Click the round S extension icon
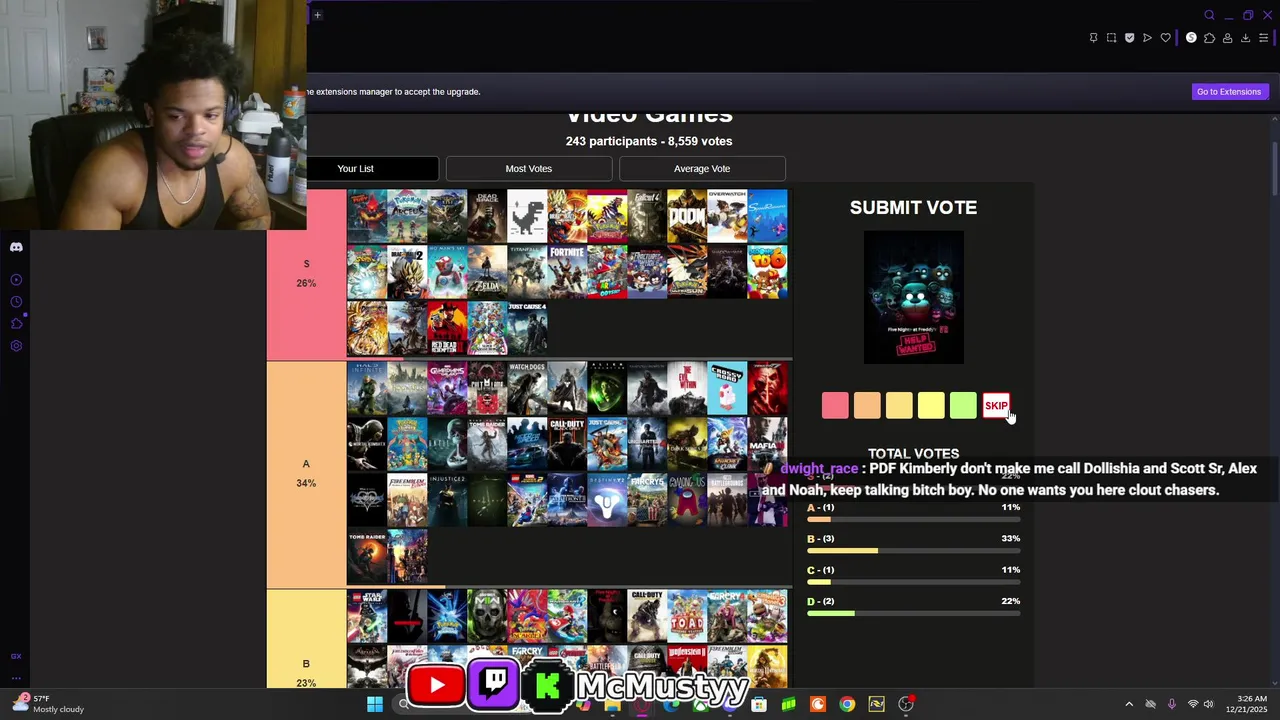Image resolution: width=1280 pixels, height=720 pixels. [x=1191, y=38]
